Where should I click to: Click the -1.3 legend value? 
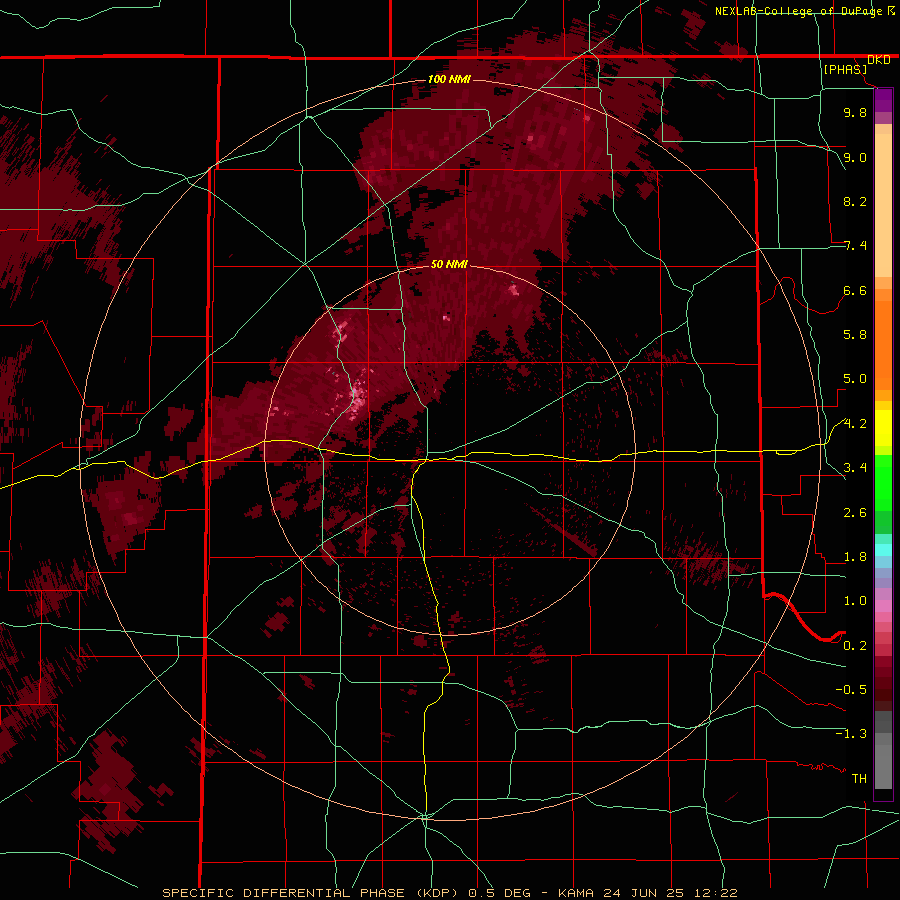pos(851,734)
